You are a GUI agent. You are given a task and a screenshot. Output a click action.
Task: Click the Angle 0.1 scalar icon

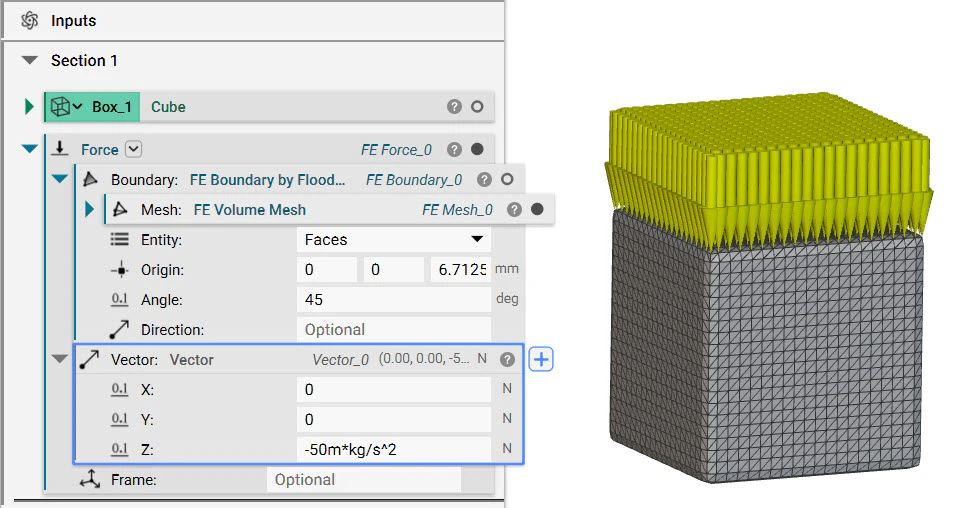click(x=119, y=299)
